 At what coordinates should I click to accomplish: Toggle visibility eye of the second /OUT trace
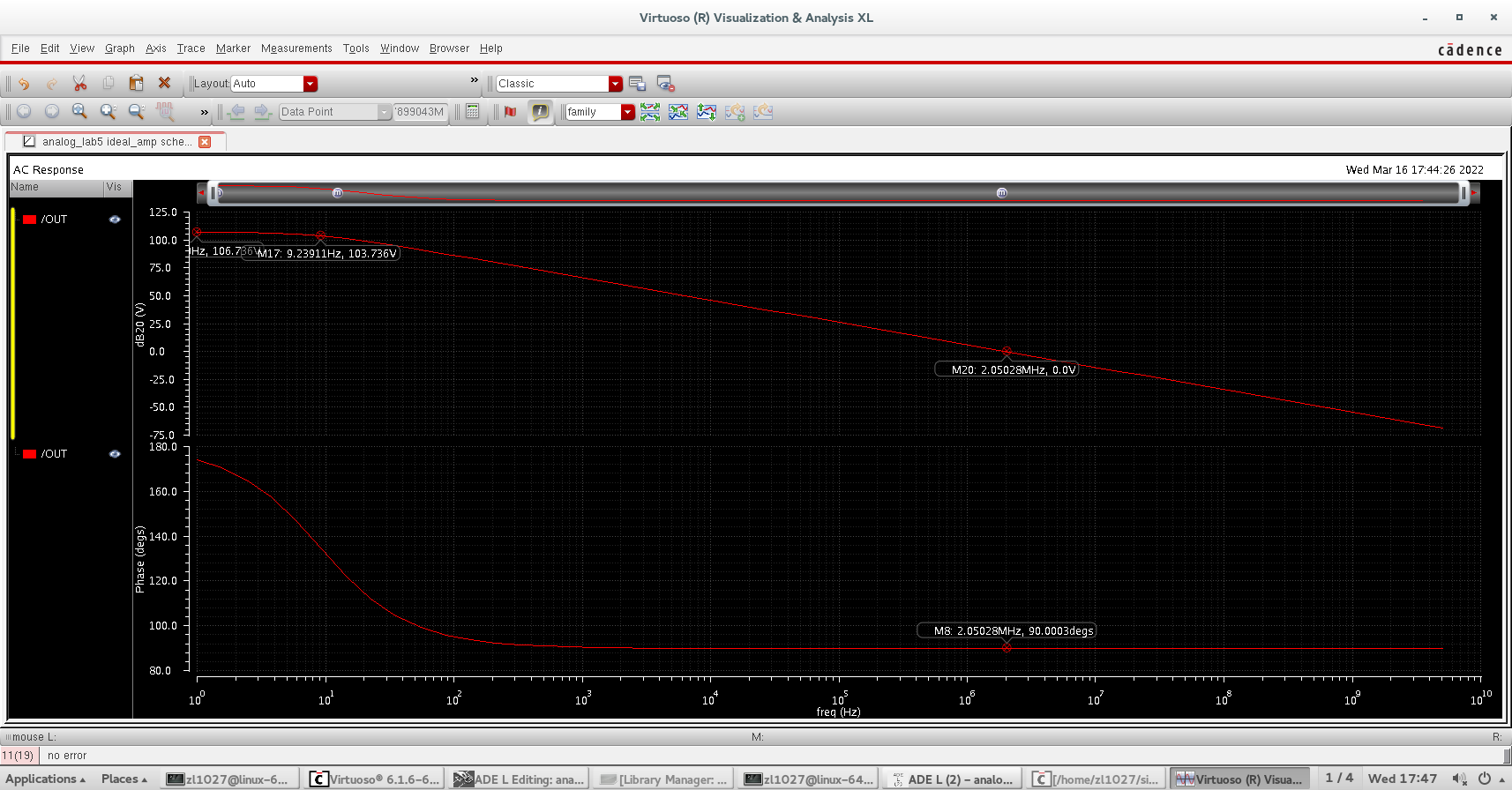(115, 454)
